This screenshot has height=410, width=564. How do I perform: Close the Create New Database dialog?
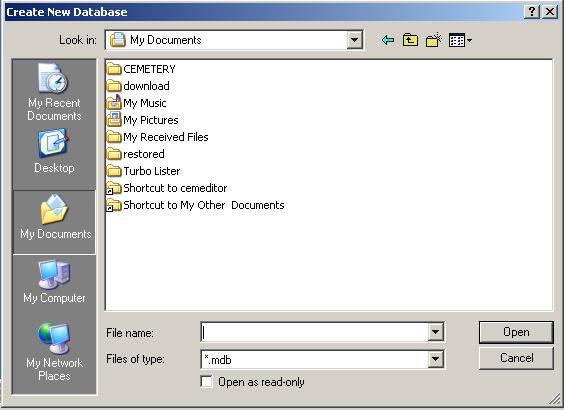pos(550,12)
